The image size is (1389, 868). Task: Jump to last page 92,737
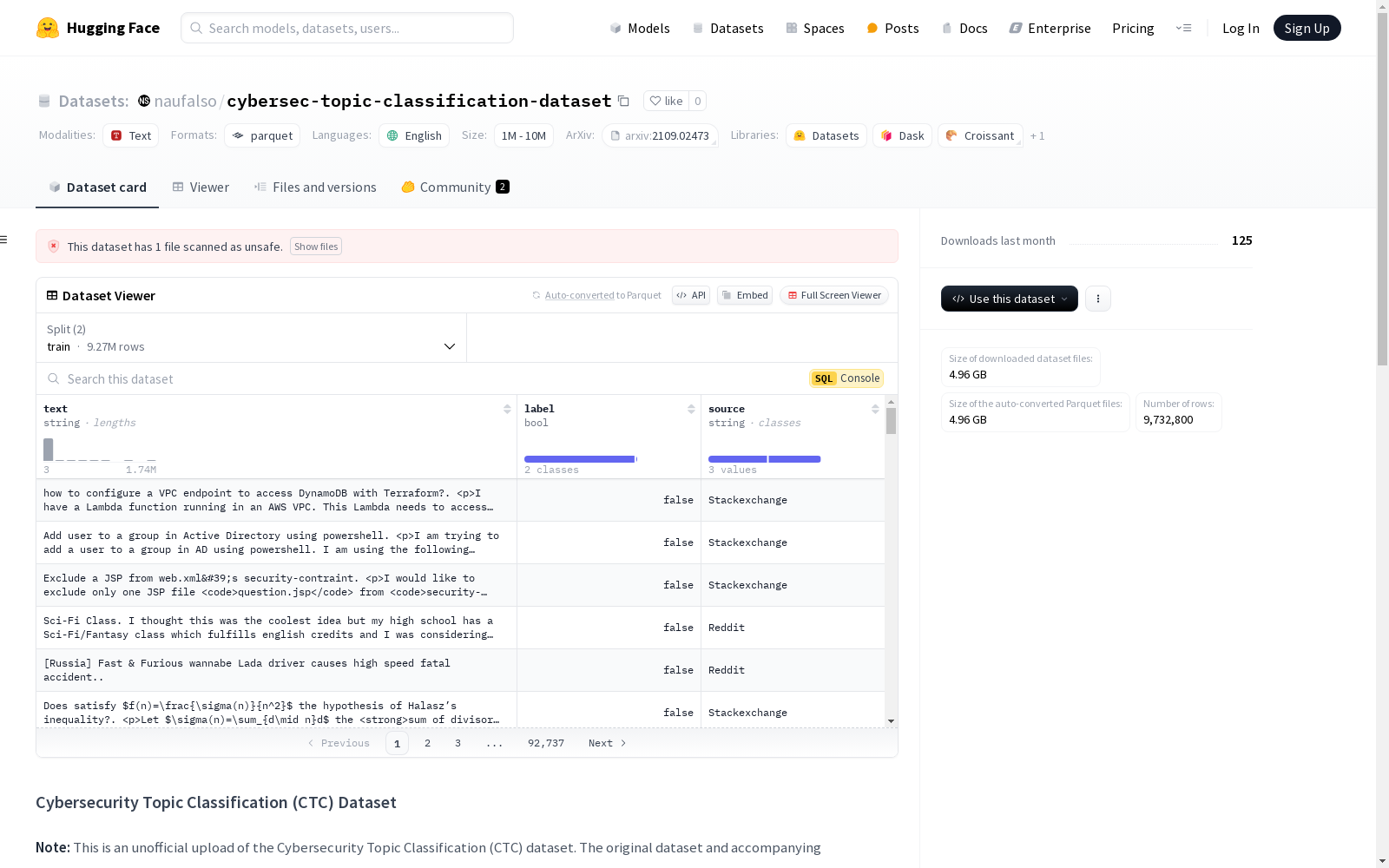pos(546,743)
